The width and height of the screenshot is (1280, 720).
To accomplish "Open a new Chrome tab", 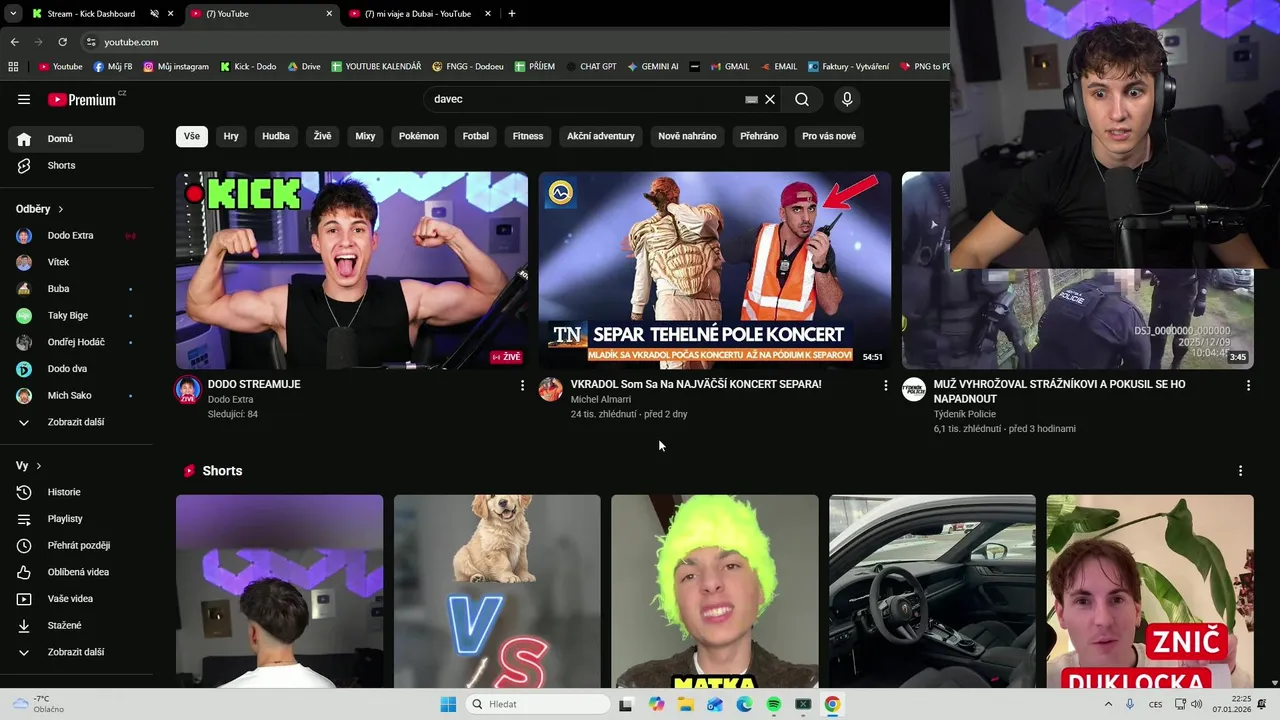I will tap(512, 14).
